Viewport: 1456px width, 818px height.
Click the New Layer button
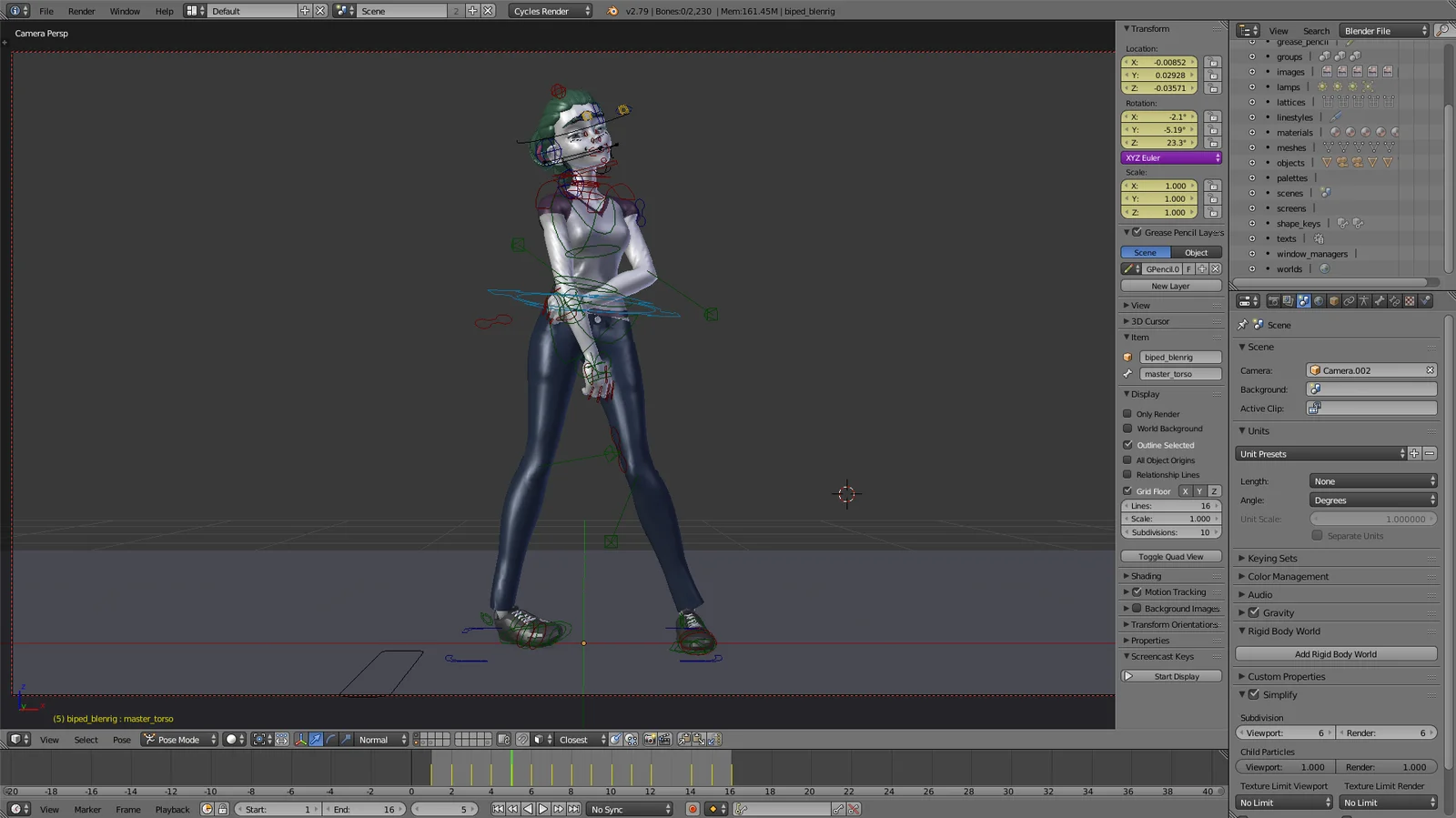point(1171,286)
